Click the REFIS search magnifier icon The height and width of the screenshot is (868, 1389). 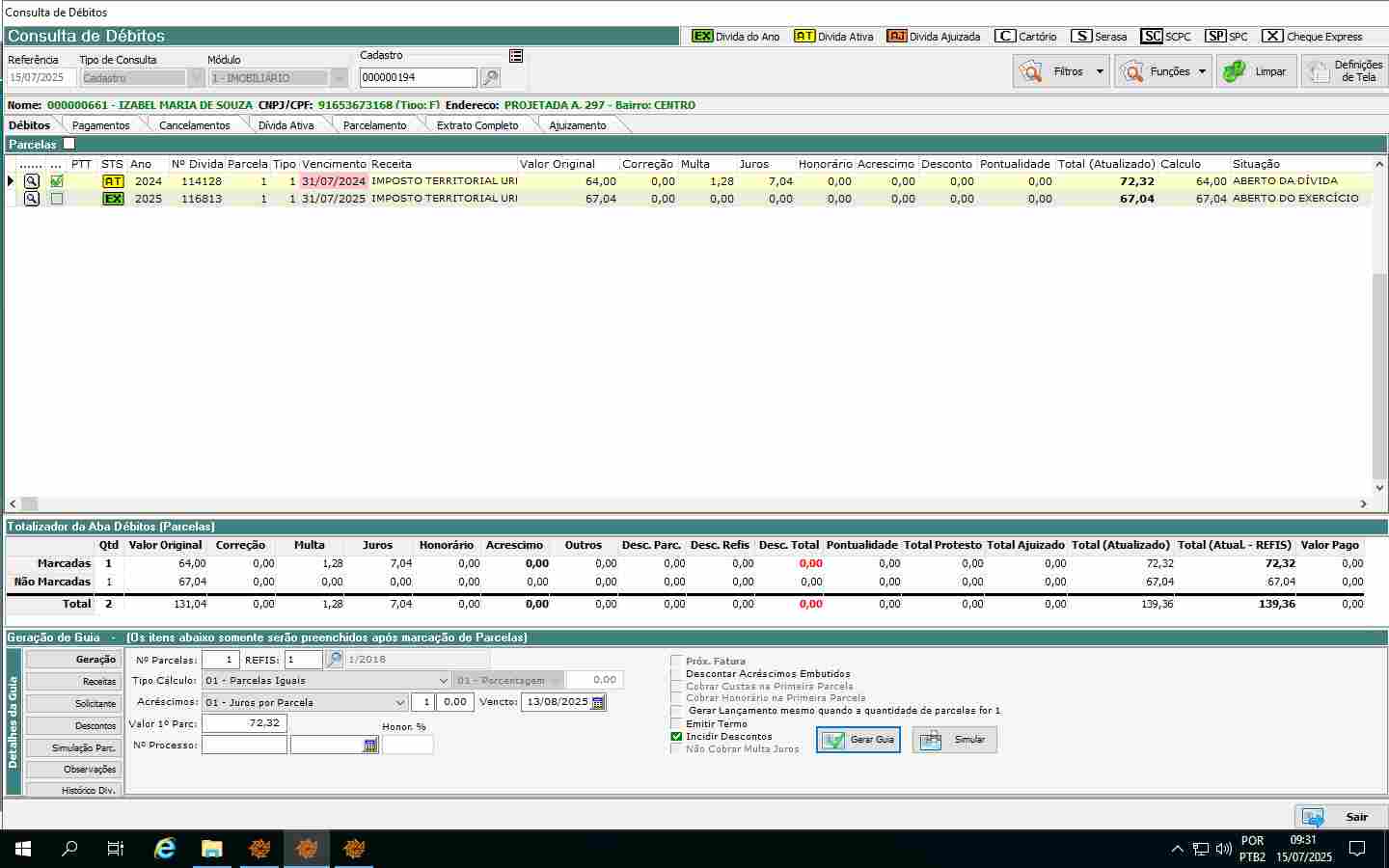334,660
